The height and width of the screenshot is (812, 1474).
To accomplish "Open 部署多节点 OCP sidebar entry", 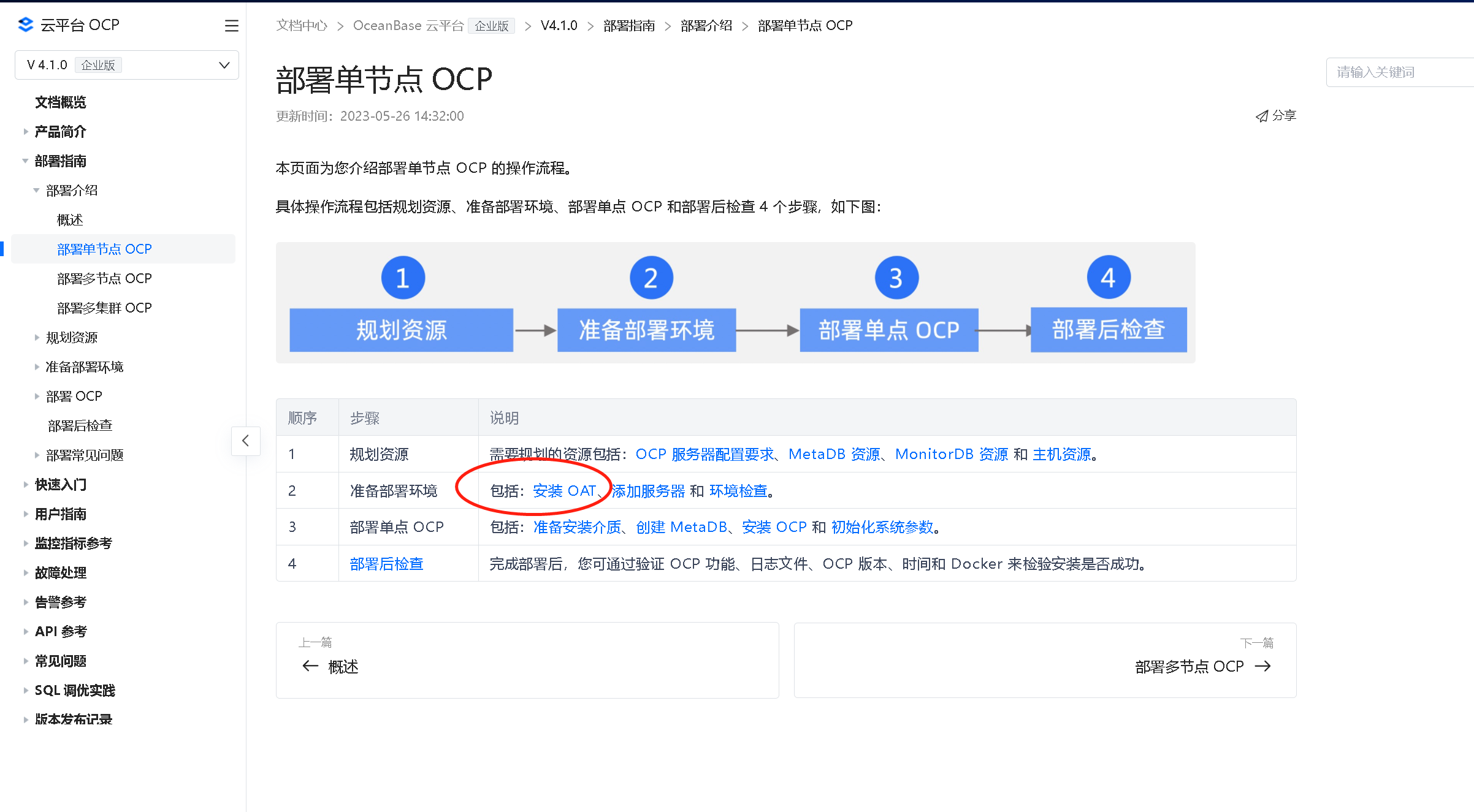I will point(104,279).
